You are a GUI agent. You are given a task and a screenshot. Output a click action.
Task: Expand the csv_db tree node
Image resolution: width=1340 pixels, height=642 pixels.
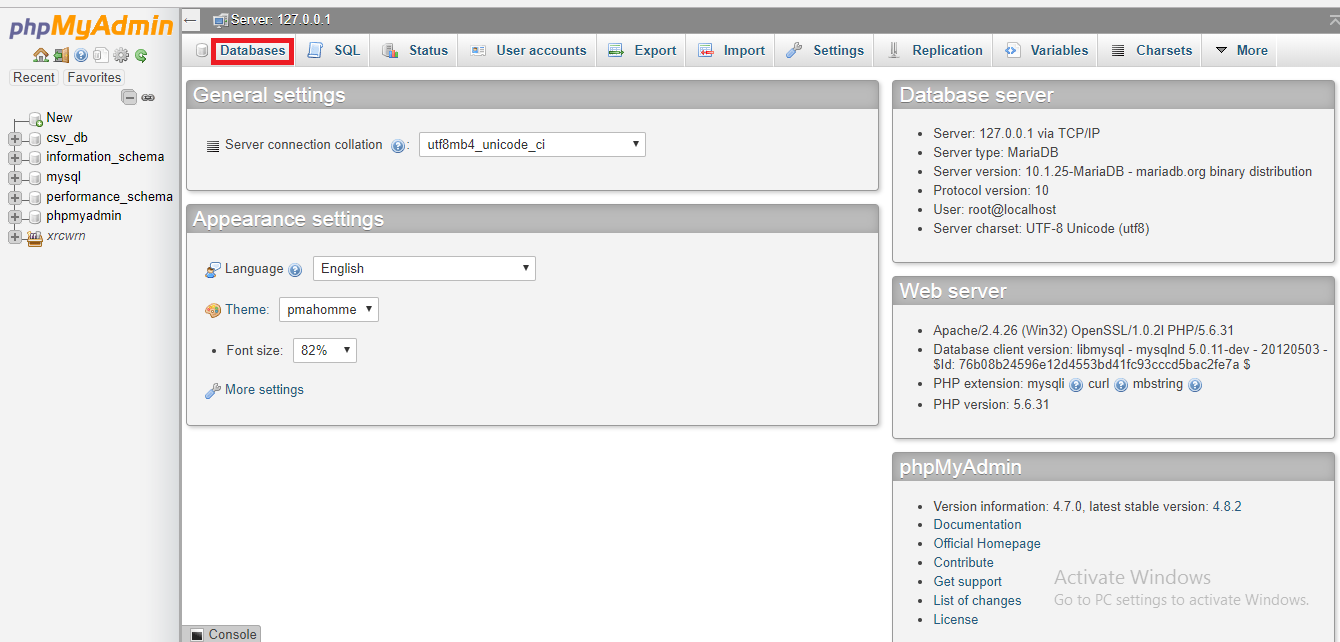[x=15, y=138]
